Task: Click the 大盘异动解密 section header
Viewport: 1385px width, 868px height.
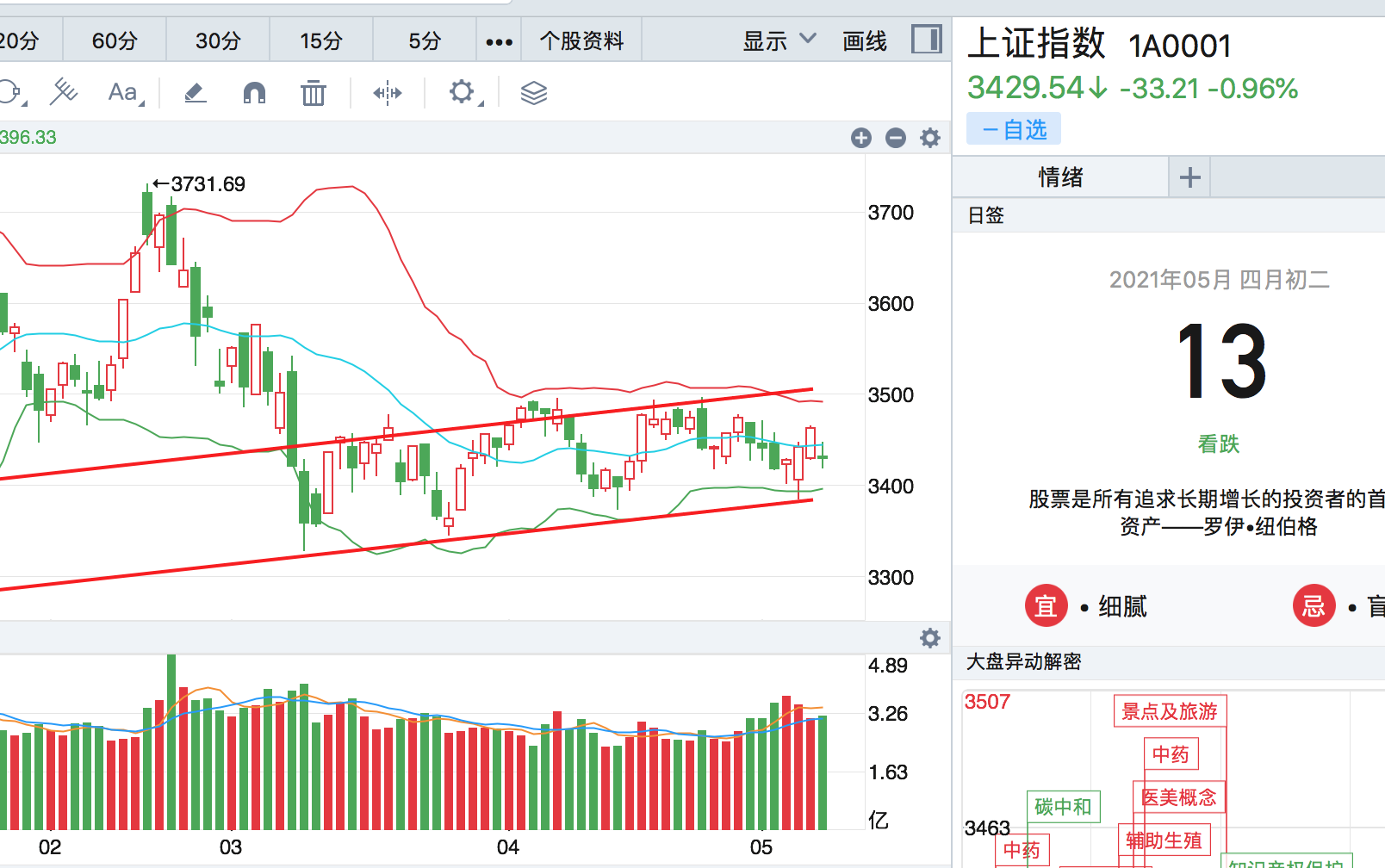Action: (1024, 661)
